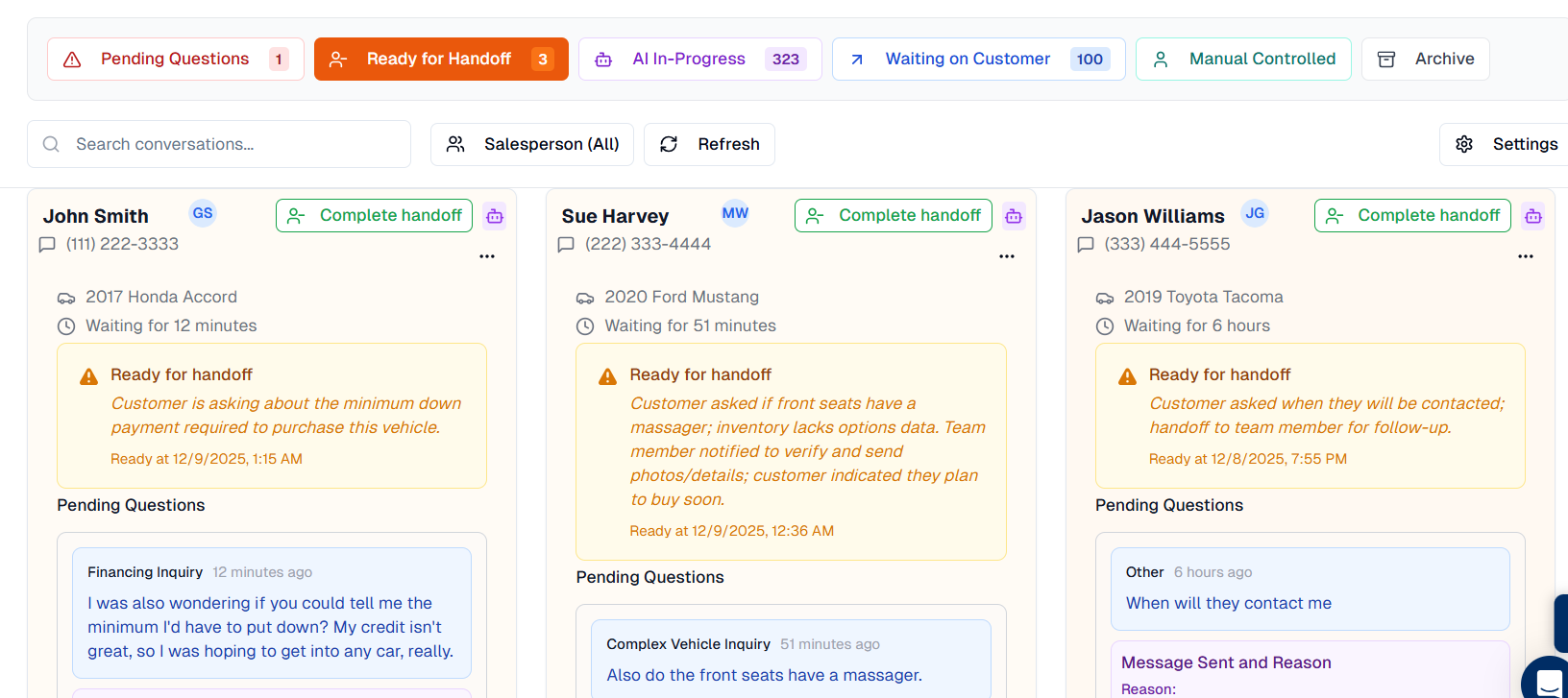
Task: Expand the more options menu for Jason Williams
Action: pos(1526,256)
